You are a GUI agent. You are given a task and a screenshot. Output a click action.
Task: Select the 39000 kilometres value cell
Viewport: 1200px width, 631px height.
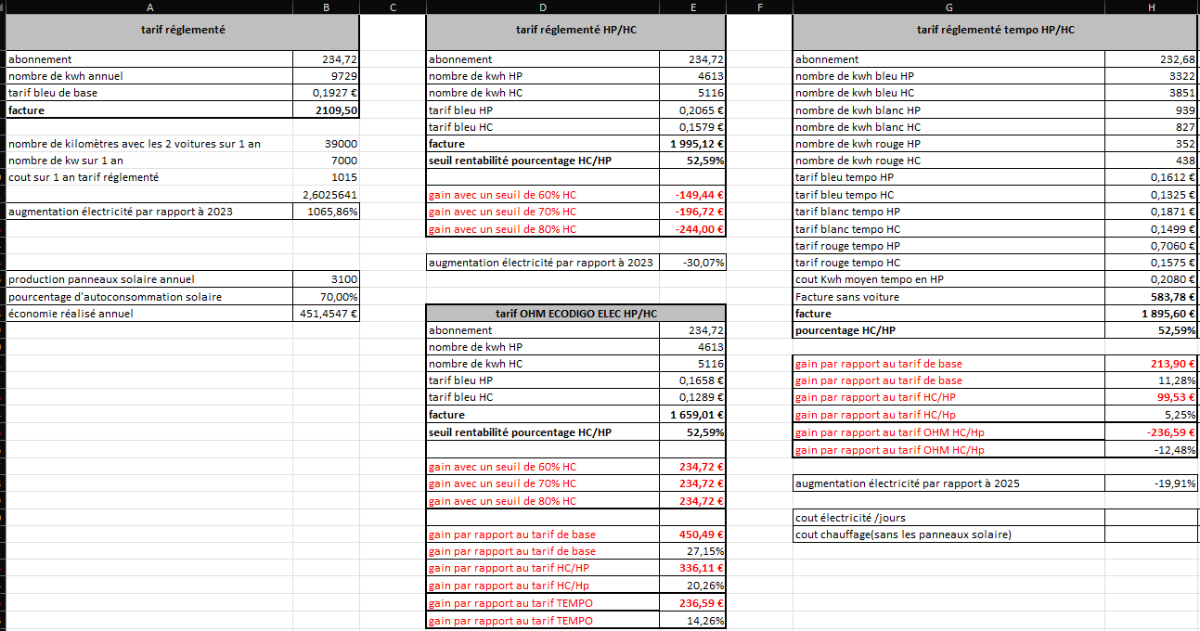[327, 144]
